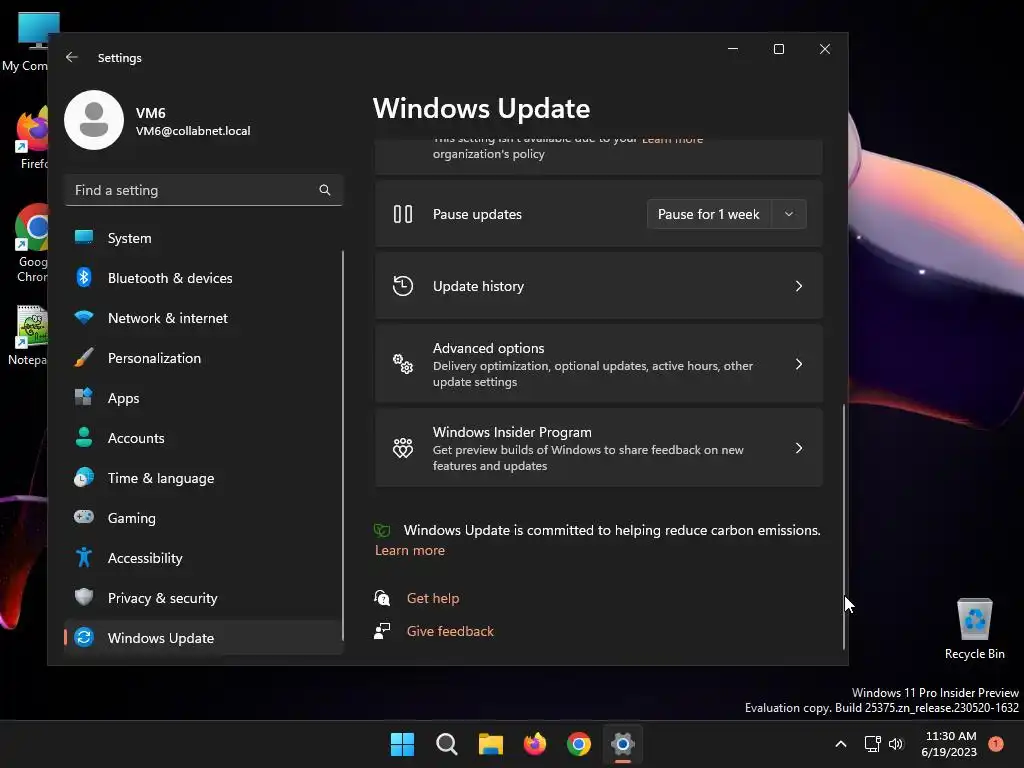Click the Get help link
The image size is (1024, 768).
(x=432, y=598)
